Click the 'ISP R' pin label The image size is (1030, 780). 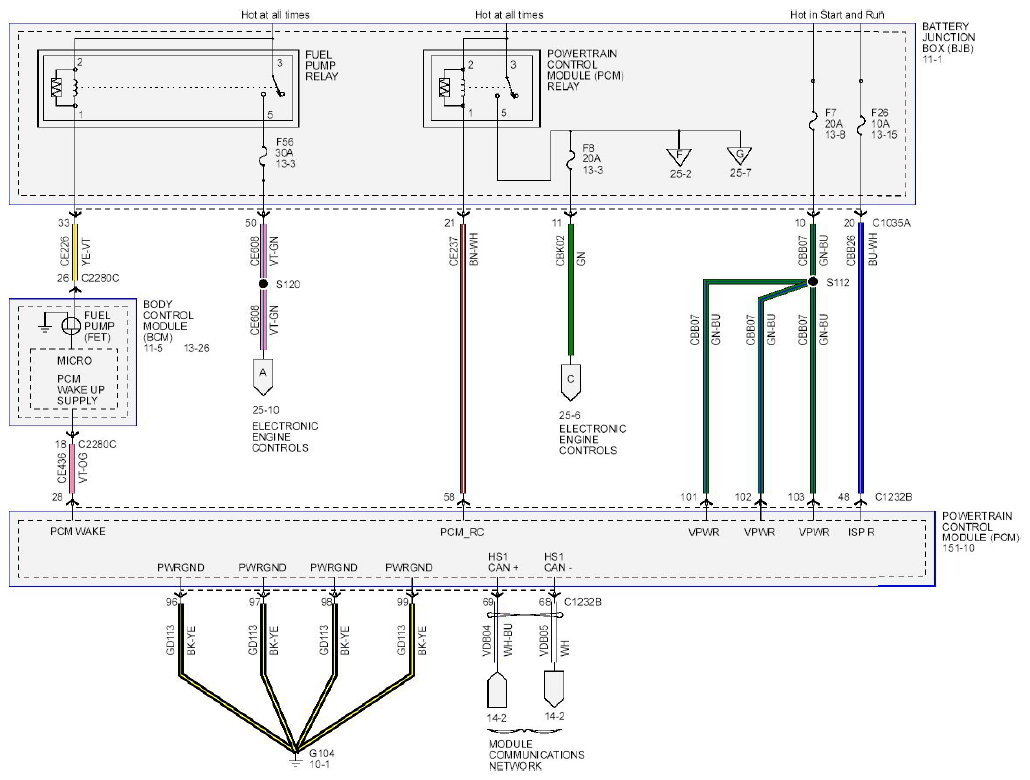tap(861, 532)
